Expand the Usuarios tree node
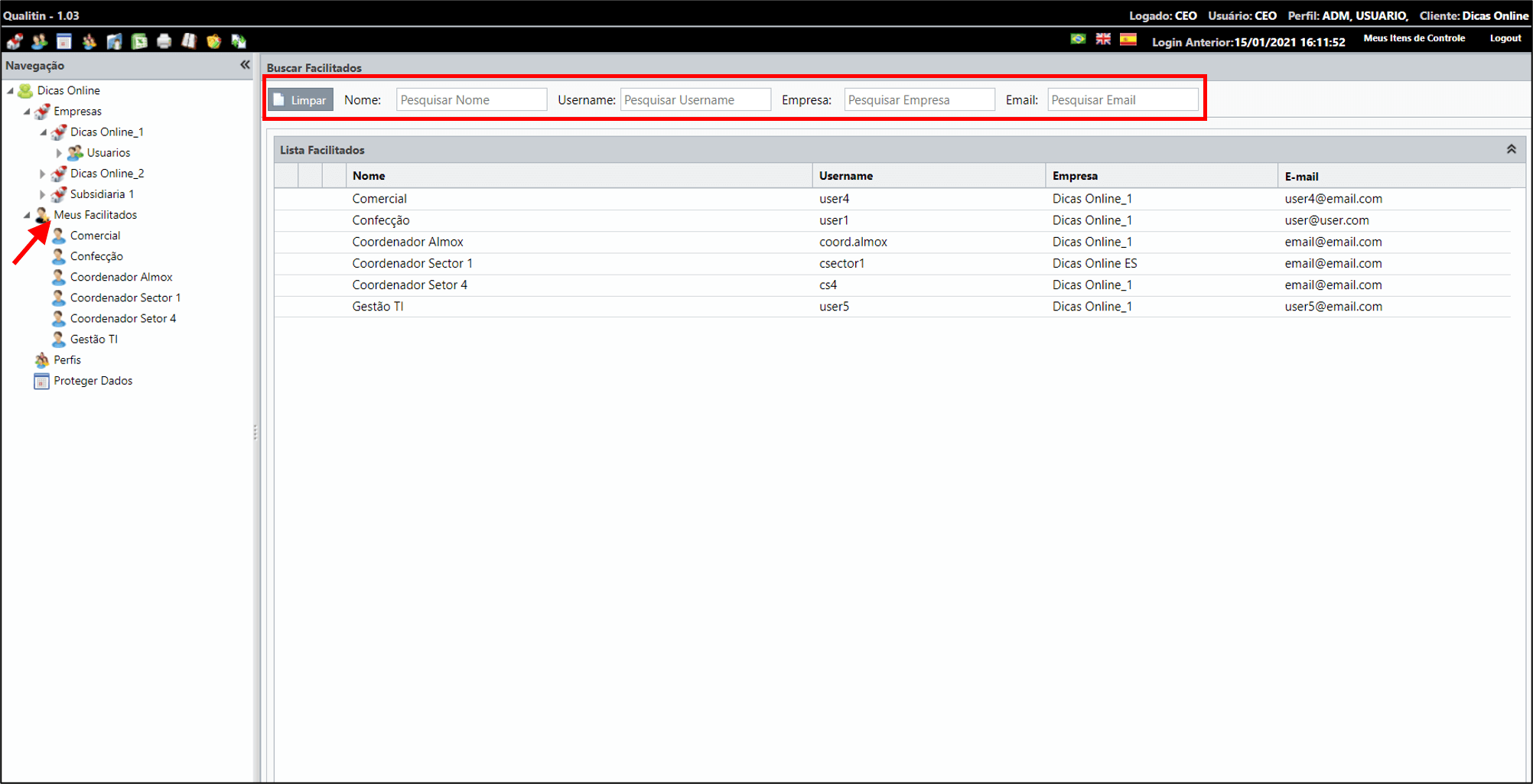The width and height of the screenshot is (1533, 784). [59, 153]
